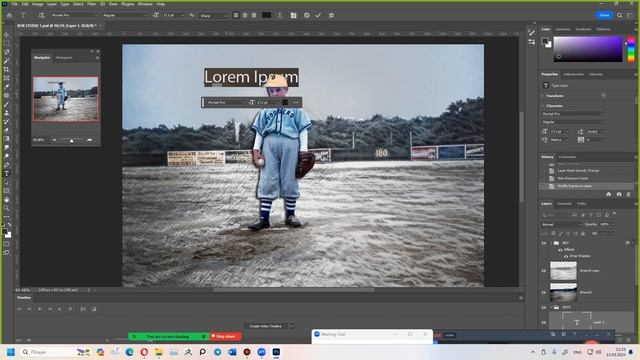Viewport: 640px width, 360px height.
Task: Hide the top layer group's visibility eye
Action: (544, 243)
